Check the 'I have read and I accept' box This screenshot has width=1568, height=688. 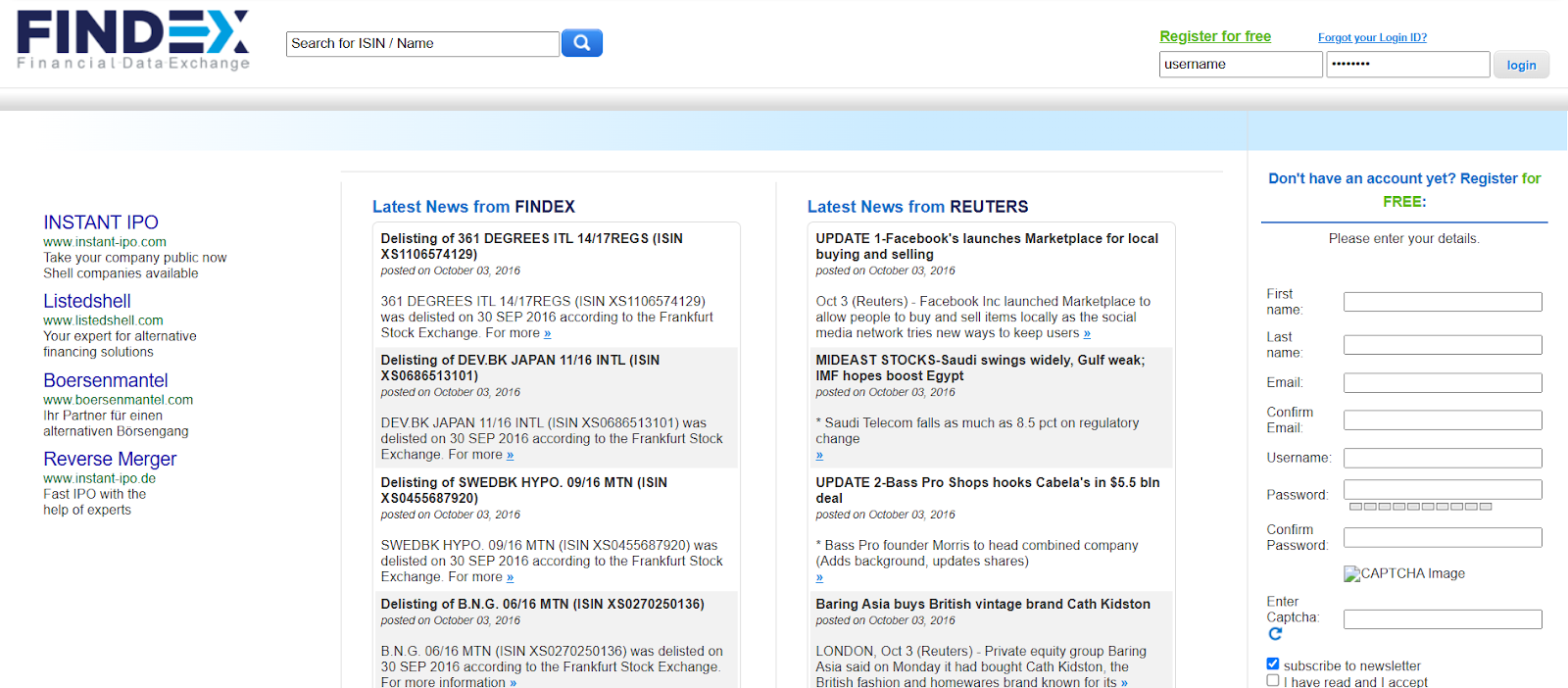(1273, 680)
